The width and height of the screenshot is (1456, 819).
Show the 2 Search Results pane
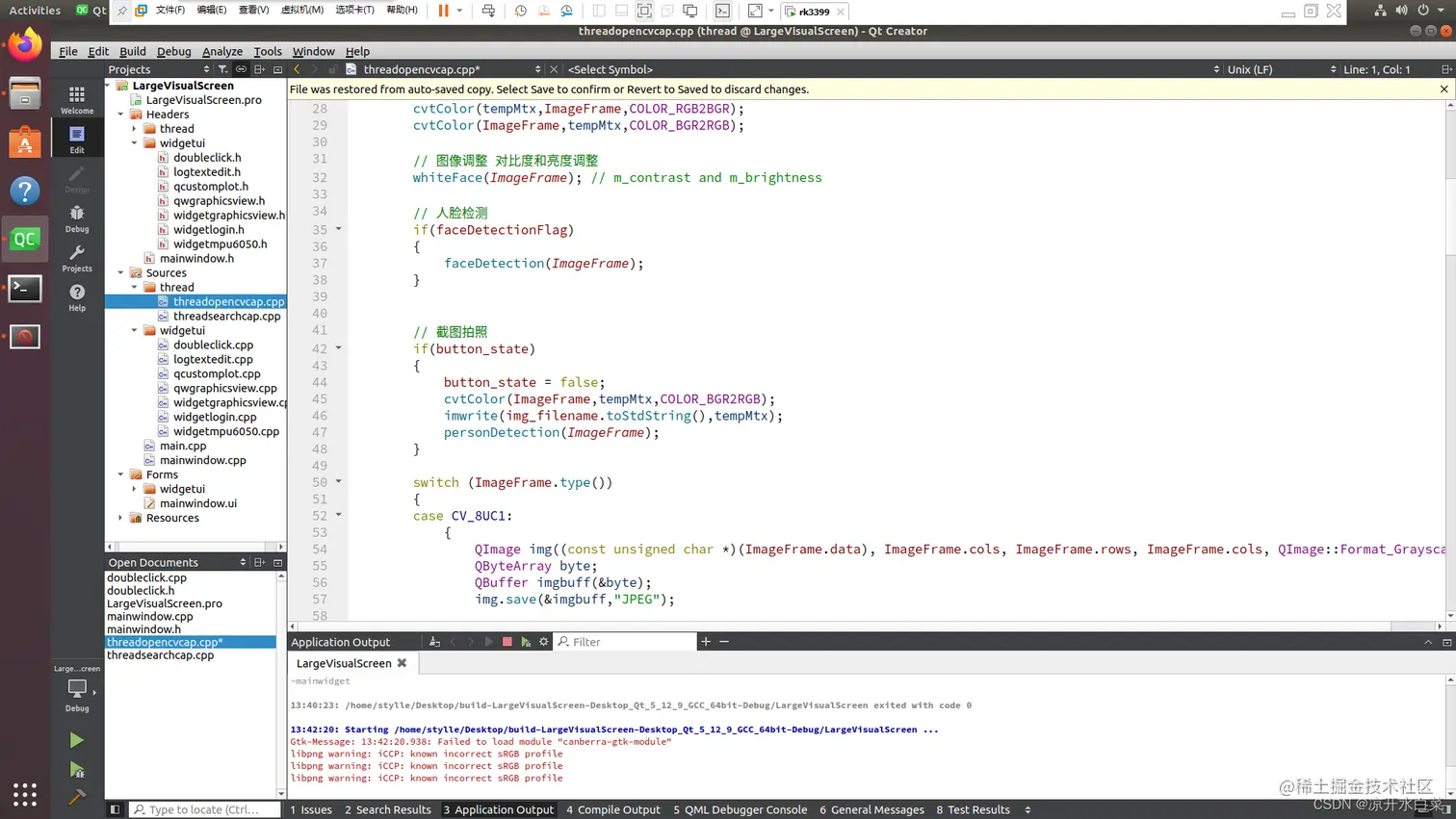coord(388,809)
